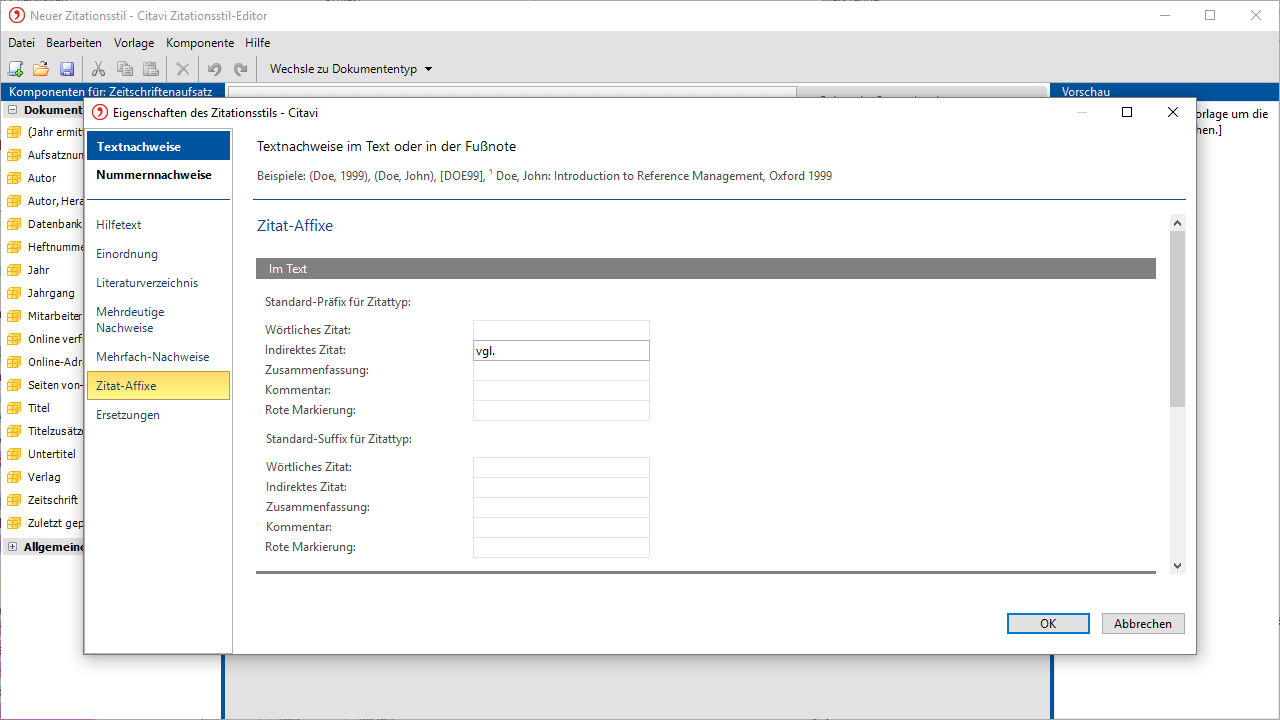Click the copy icon in toolbar
1280x720 pixels.
[125, 69]
